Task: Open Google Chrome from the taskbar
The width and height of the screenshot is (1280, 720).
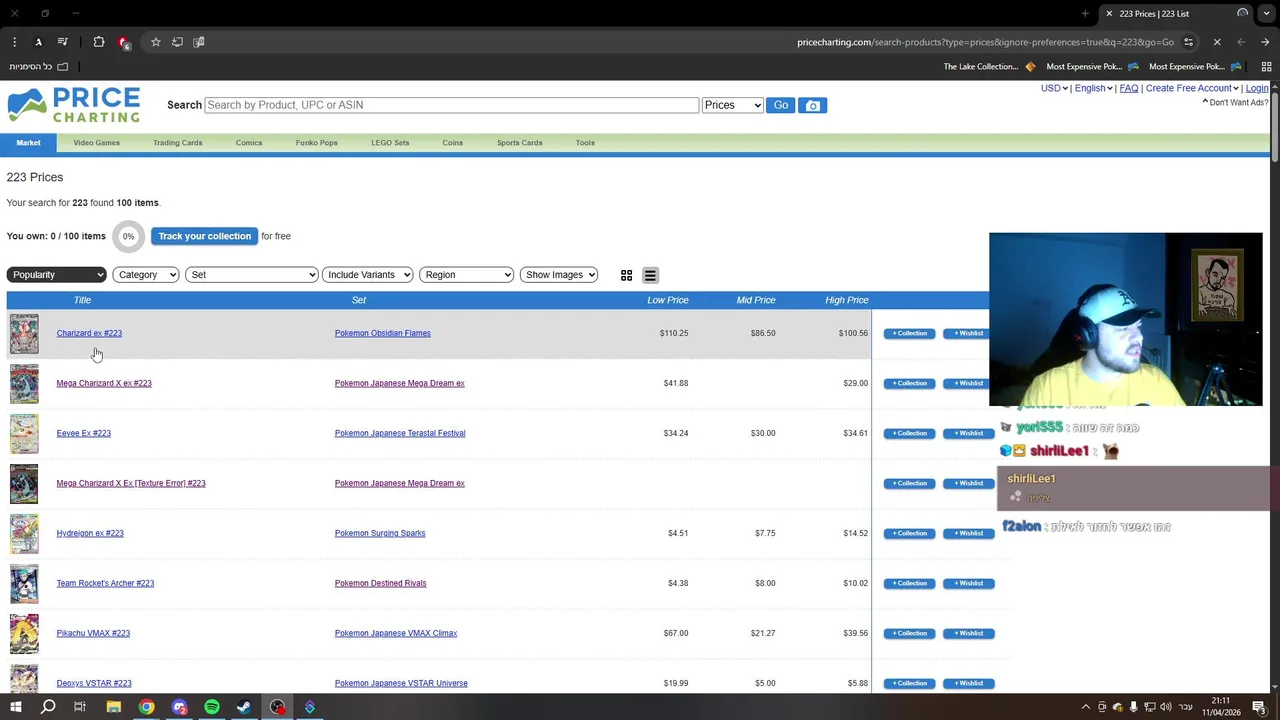Action: tap(146, 707)
